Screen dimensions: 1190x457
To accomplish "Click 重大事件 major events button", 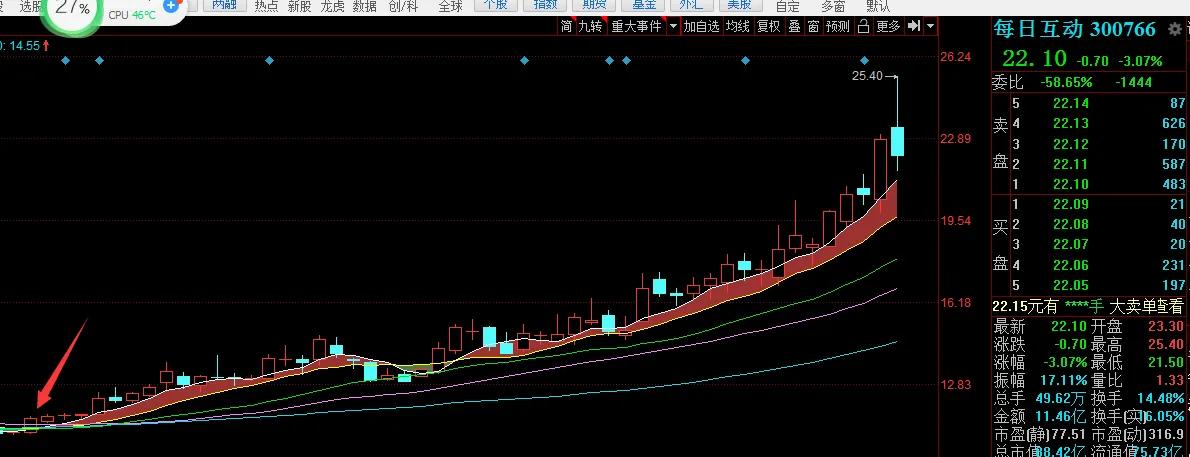I will pyautogui.click(x=636, y=27).
